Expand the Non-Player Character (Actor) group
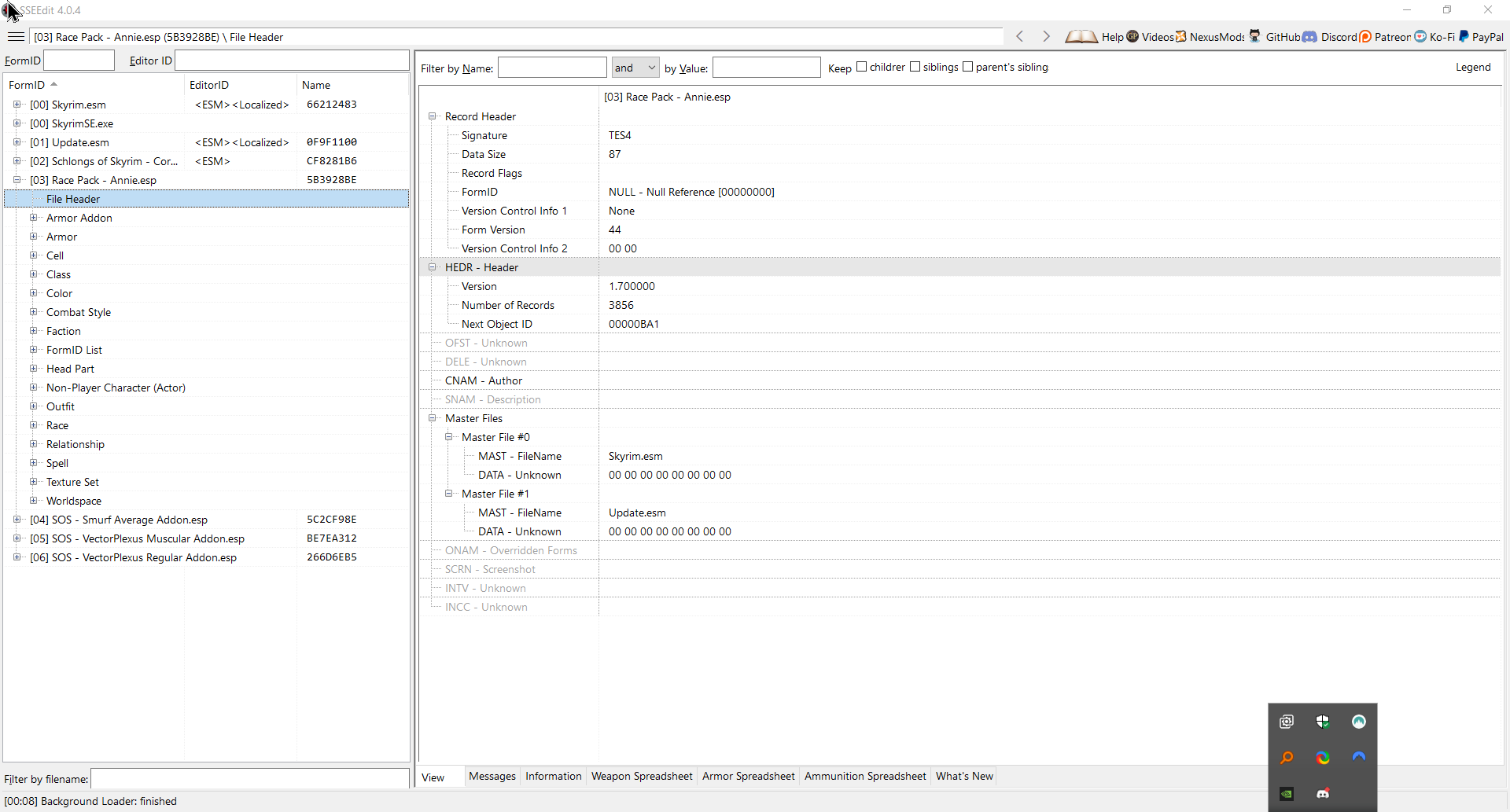 pos(33,388)
